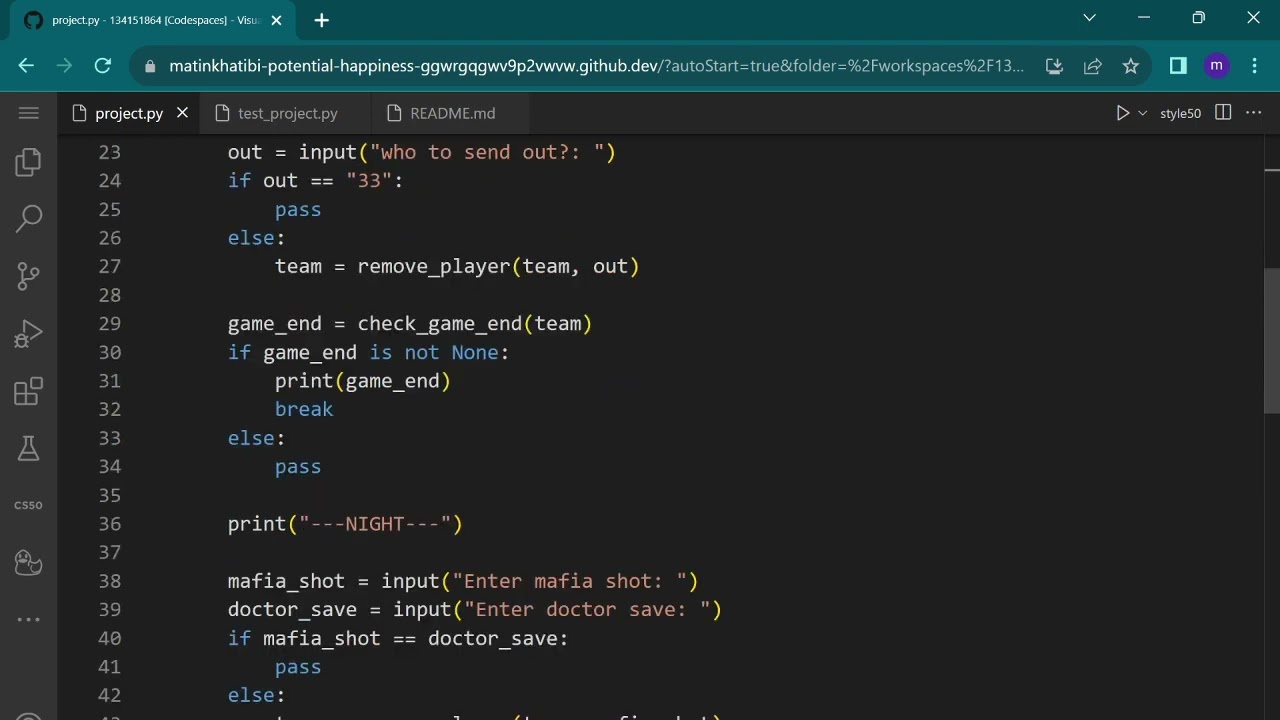Click the "33" string on line 24

pyautogui.click(x=369, y=181)
